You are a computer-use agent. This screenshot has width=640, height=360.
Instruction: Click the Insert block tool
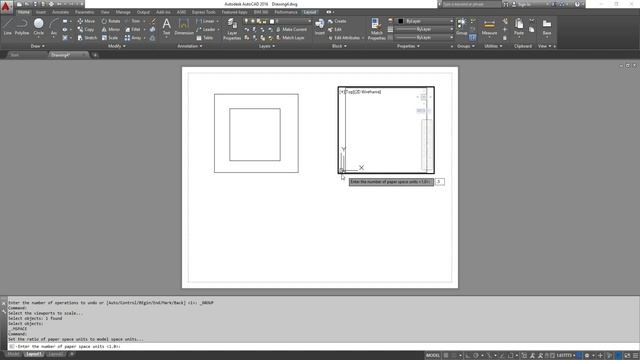tap(320, 27)
